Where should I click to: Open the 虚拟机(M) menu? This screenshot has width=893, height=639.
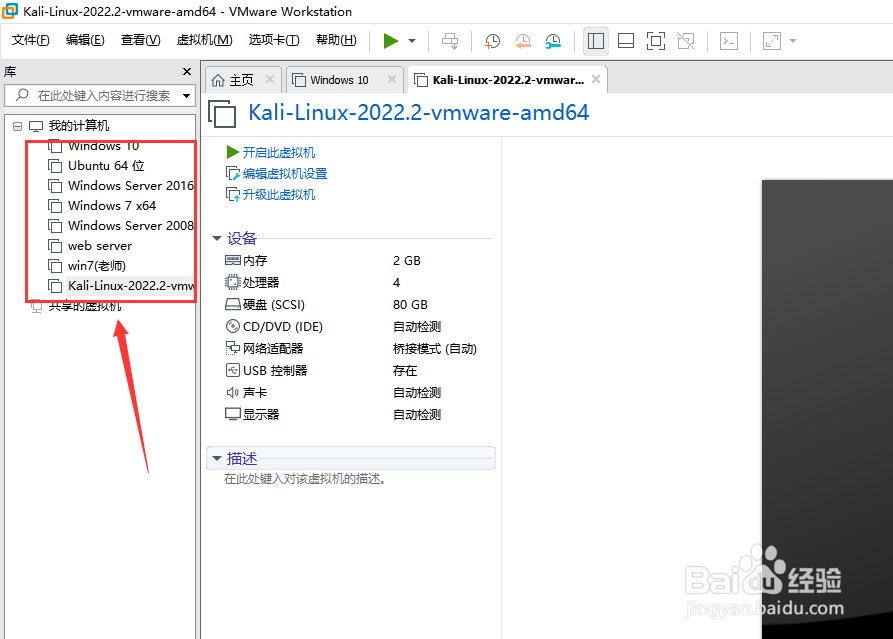(x=204, y=40)
